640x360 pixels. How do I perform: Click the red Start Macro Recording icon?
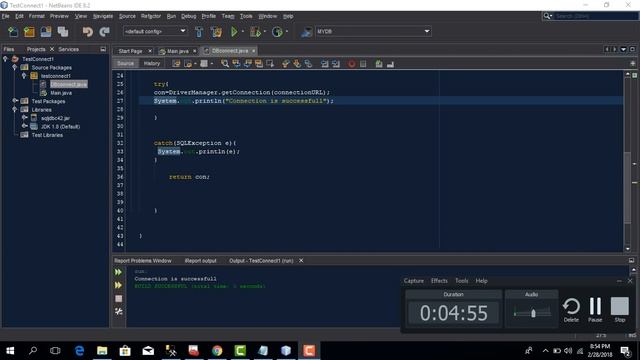pyautogui.click(x=351, y=64)
